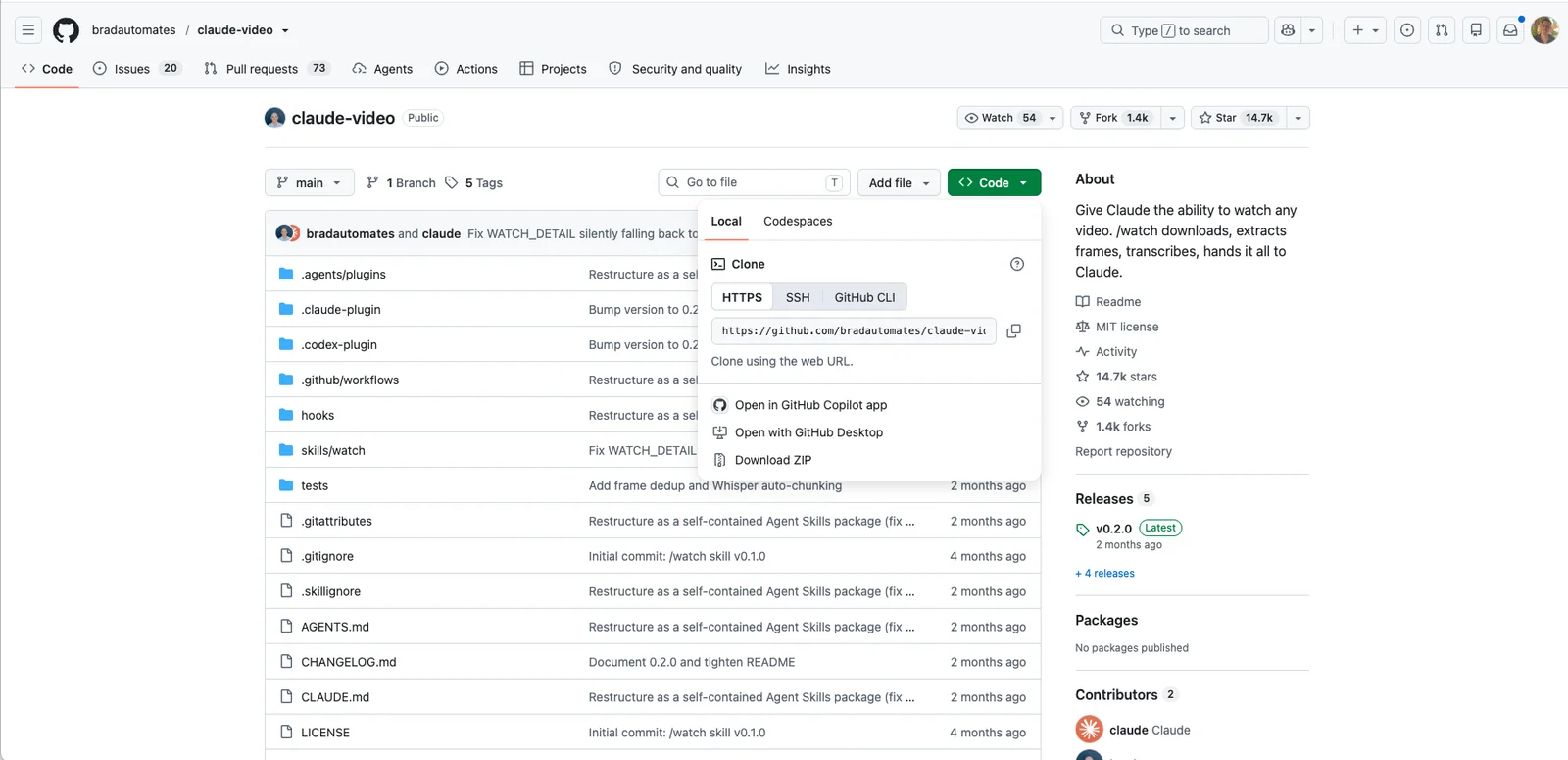Click the clone help question mark icon
Image resolution: width=1568 pixels, height=760 pixels.
[x=1017, y=264]
